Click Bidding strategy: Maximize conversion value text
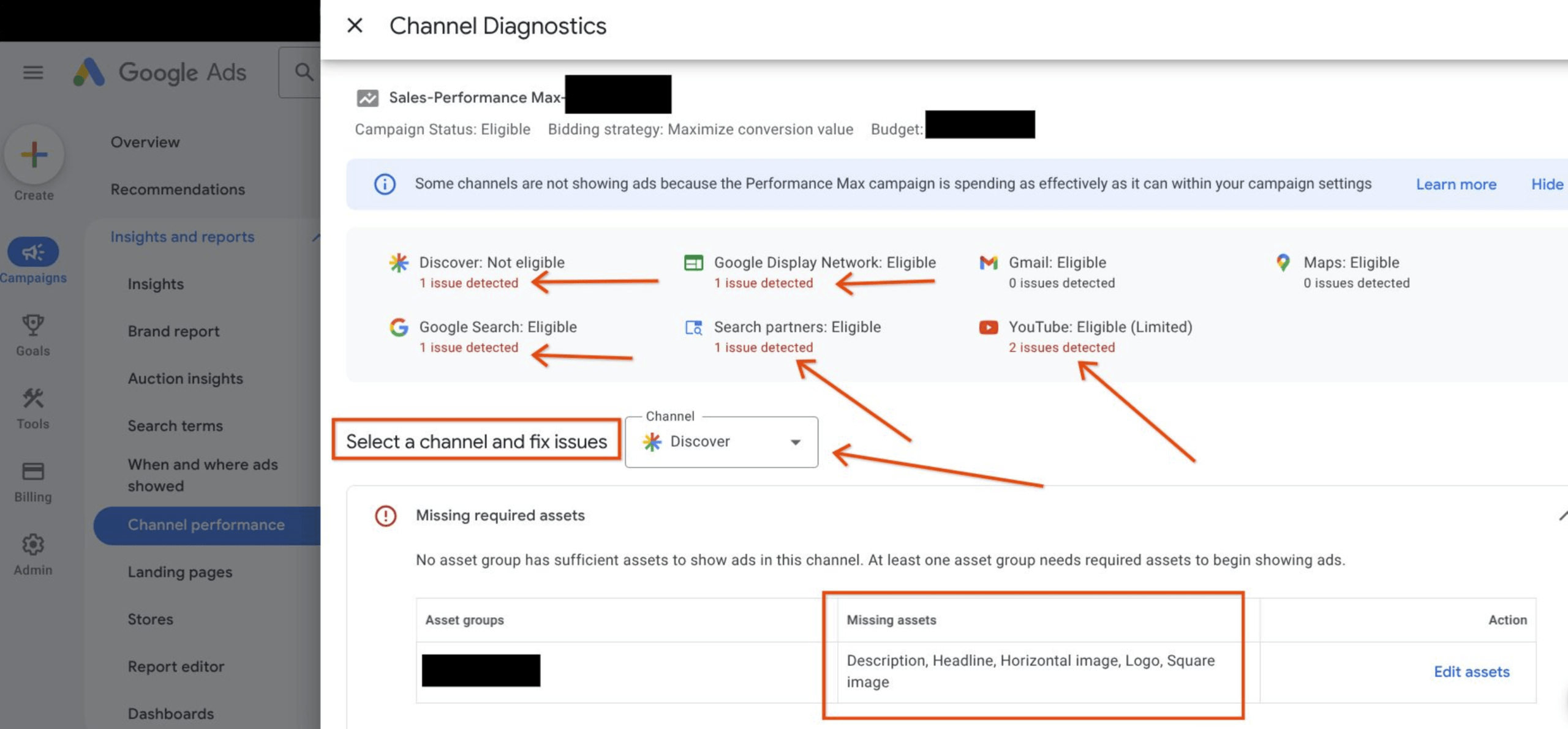 701,130
